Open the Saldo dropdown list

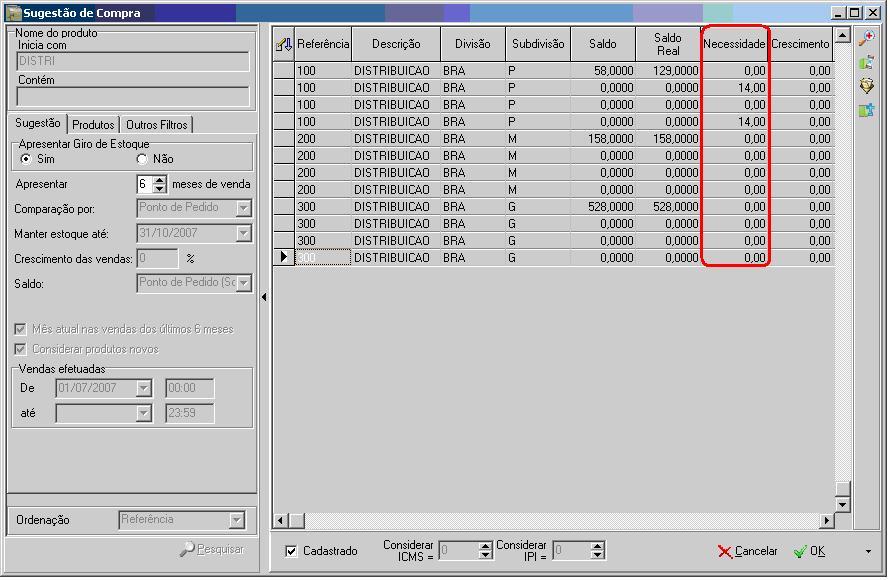[243, 283]
